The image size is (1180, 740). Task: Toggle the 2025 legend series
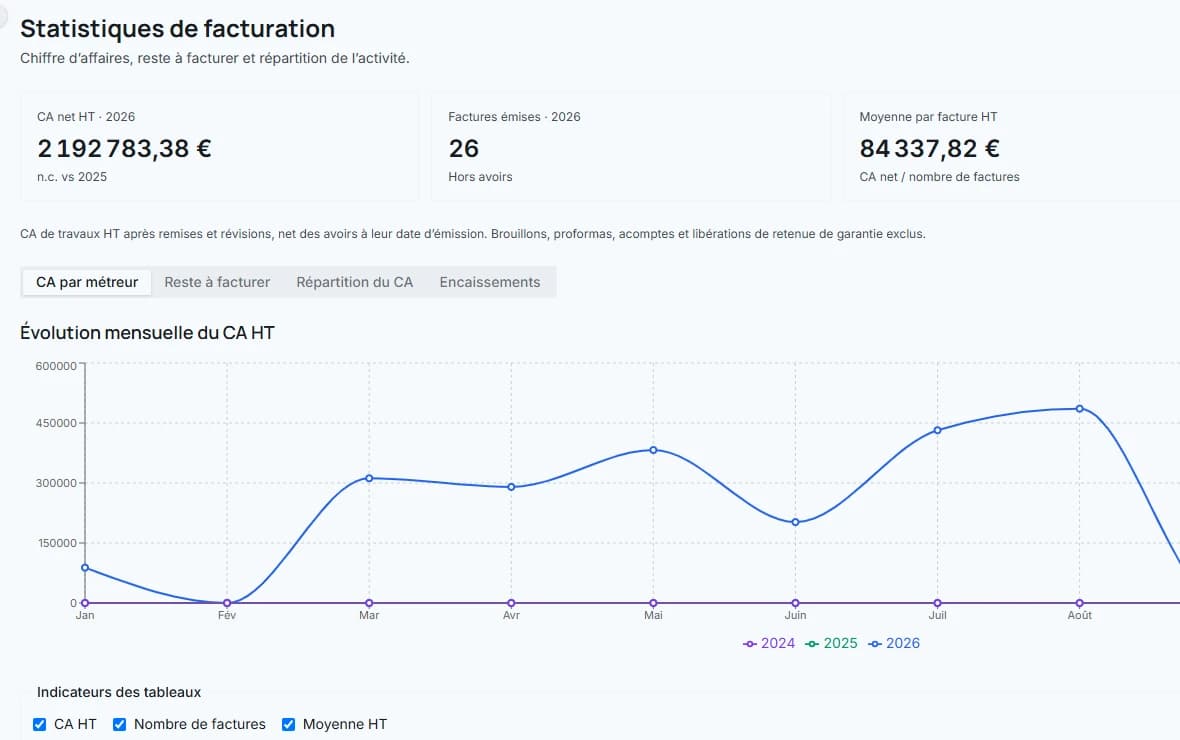click(x=831, y=644)
